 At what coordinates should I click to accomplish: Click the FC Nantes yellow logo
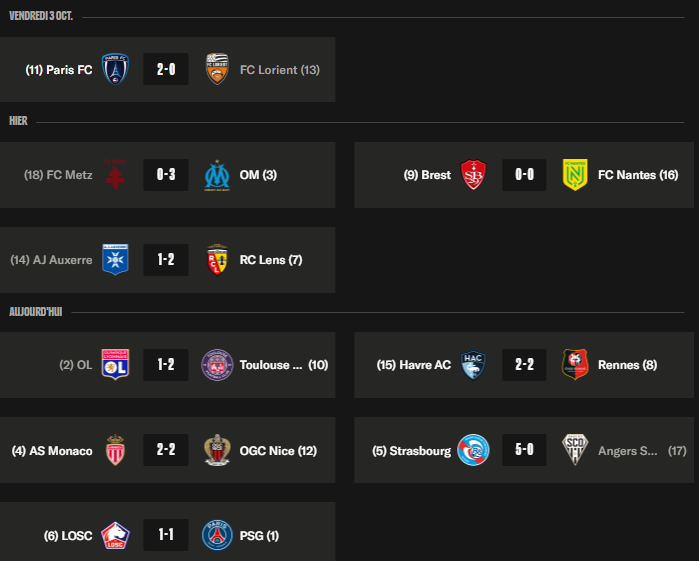pyautogui.click(x=575, y=175)
